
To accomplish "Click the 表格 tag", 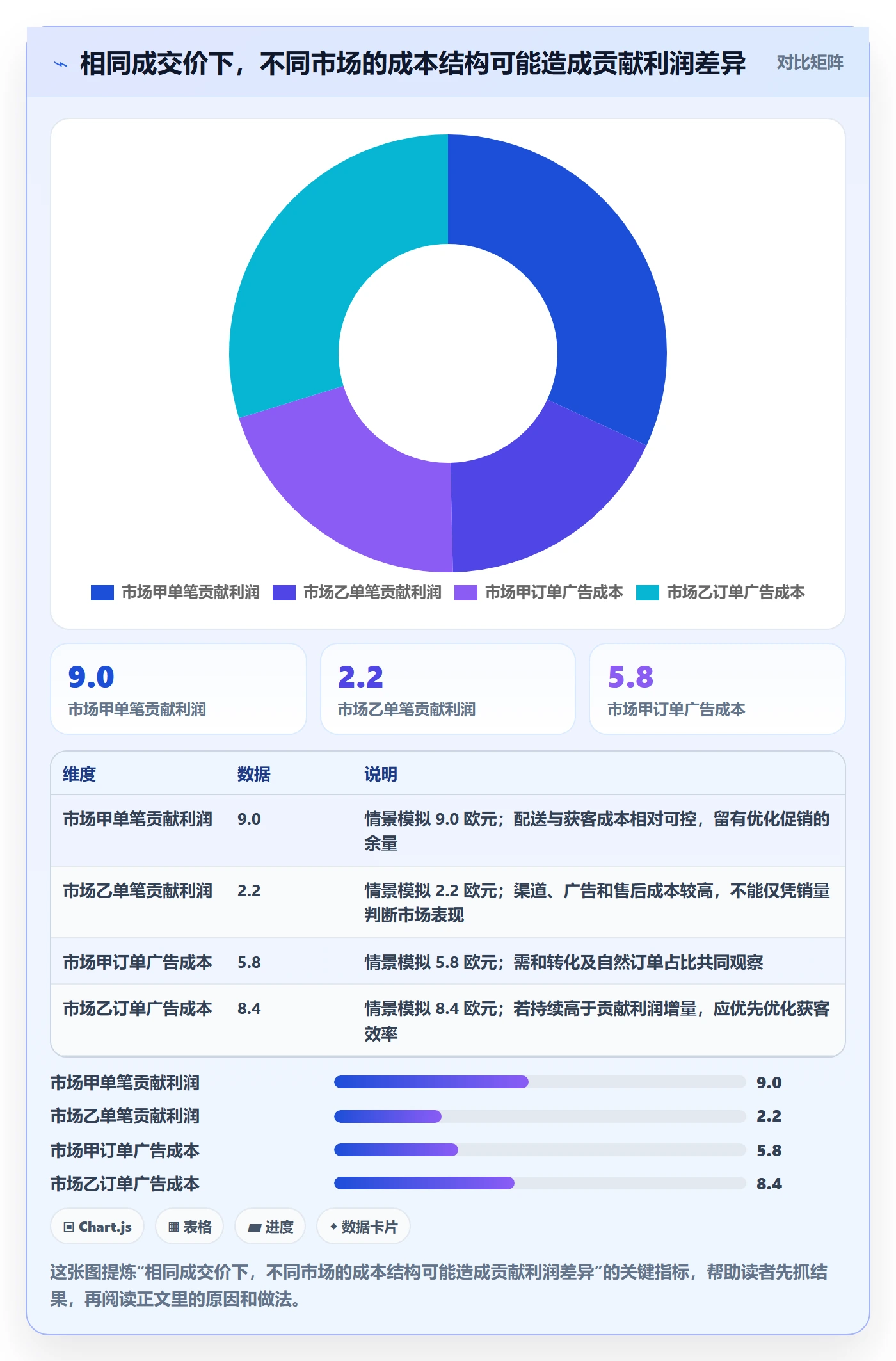I will pos(189,1227).
